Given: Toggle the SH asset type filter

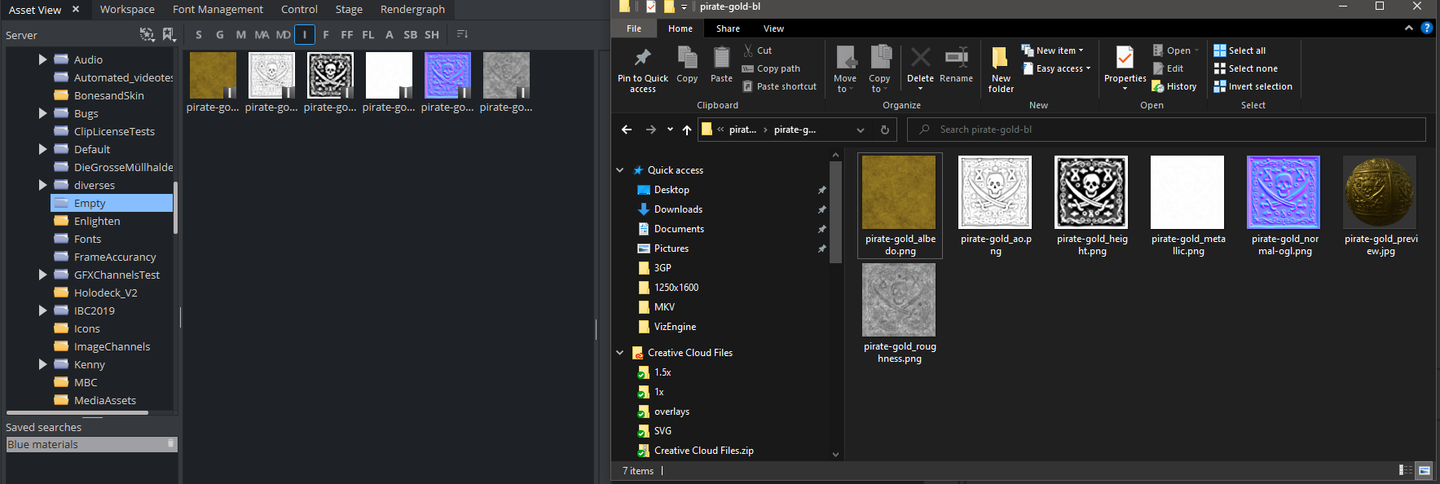Looking at the screenshot, I should 431,35.
